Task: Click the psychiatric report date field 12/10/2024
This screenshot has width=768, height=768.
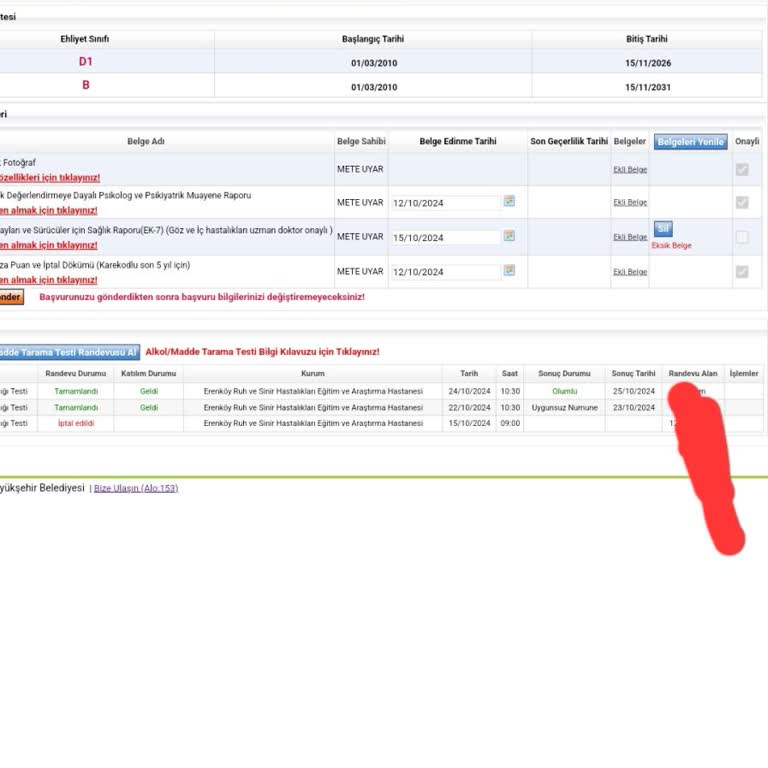Action: point(445,202)
